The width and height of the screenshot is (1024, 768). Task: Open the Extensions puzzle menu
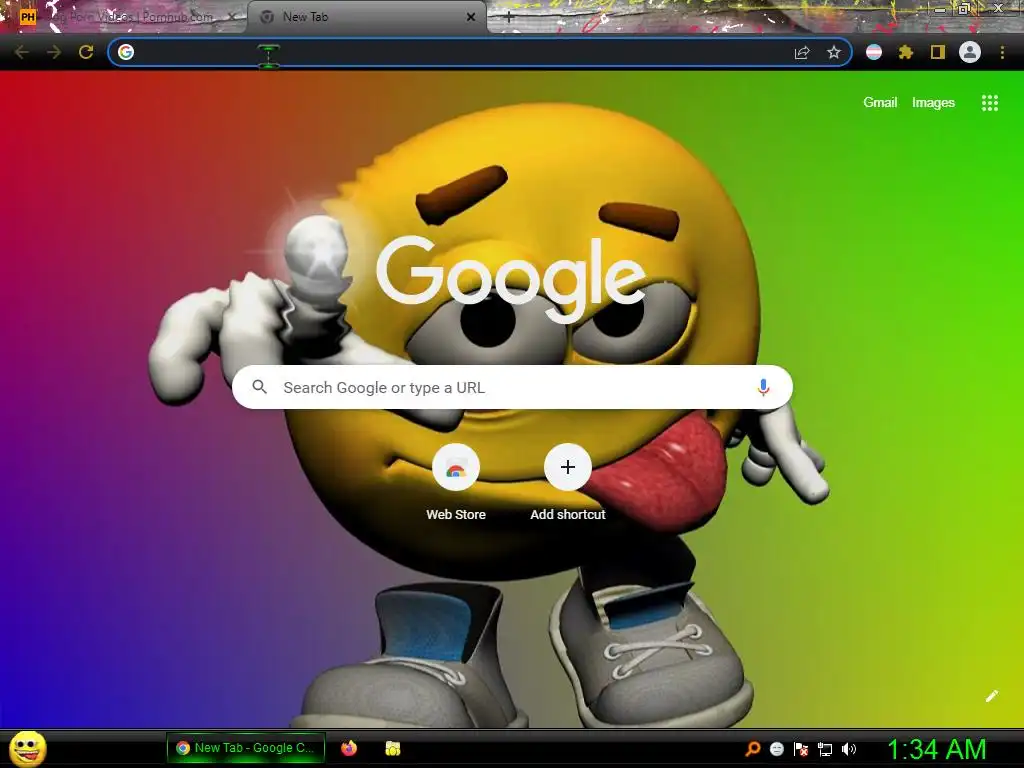(x=906, y=52)
